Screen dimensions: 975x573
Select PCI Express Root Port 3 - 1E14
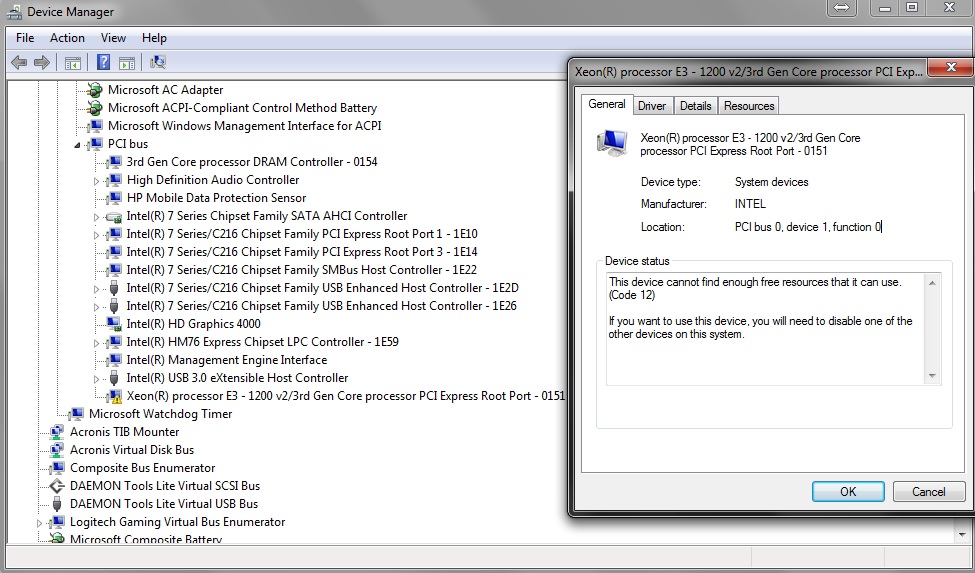(x=302, y=252)
